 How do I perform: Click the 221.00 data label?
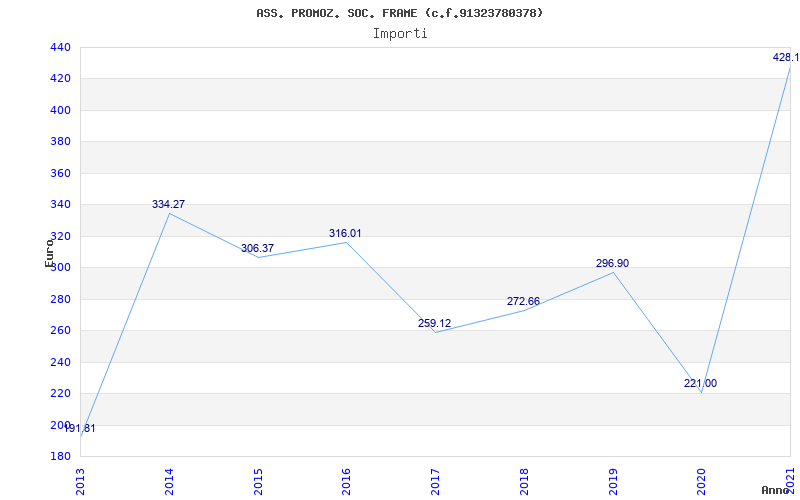click(701, 383)
